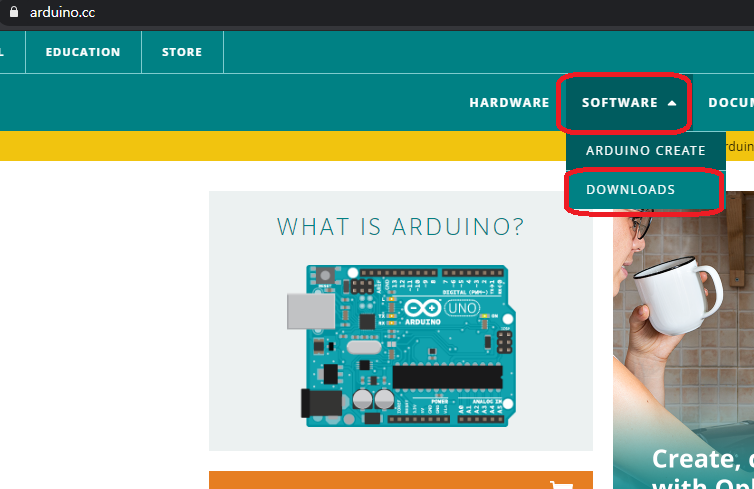Click the SOFTWARE menu caret arrow

coord(672,103)
